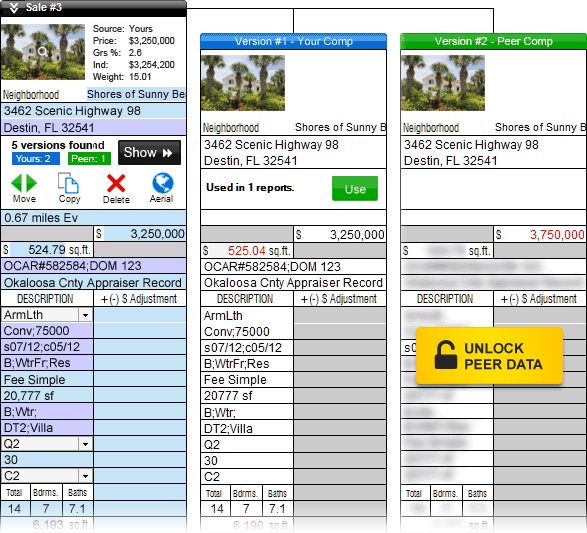Click the age 30 field in Sale #3
587x533 pixels.
pos(47,460)
